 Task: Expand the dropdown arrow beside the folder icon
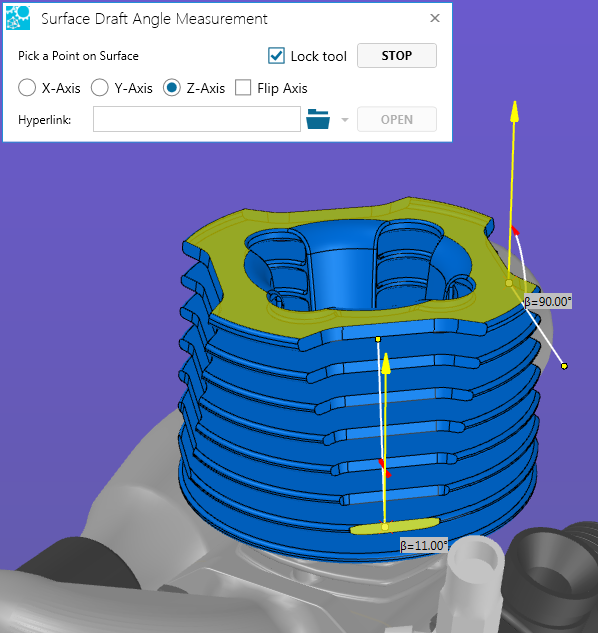(345, 120)
